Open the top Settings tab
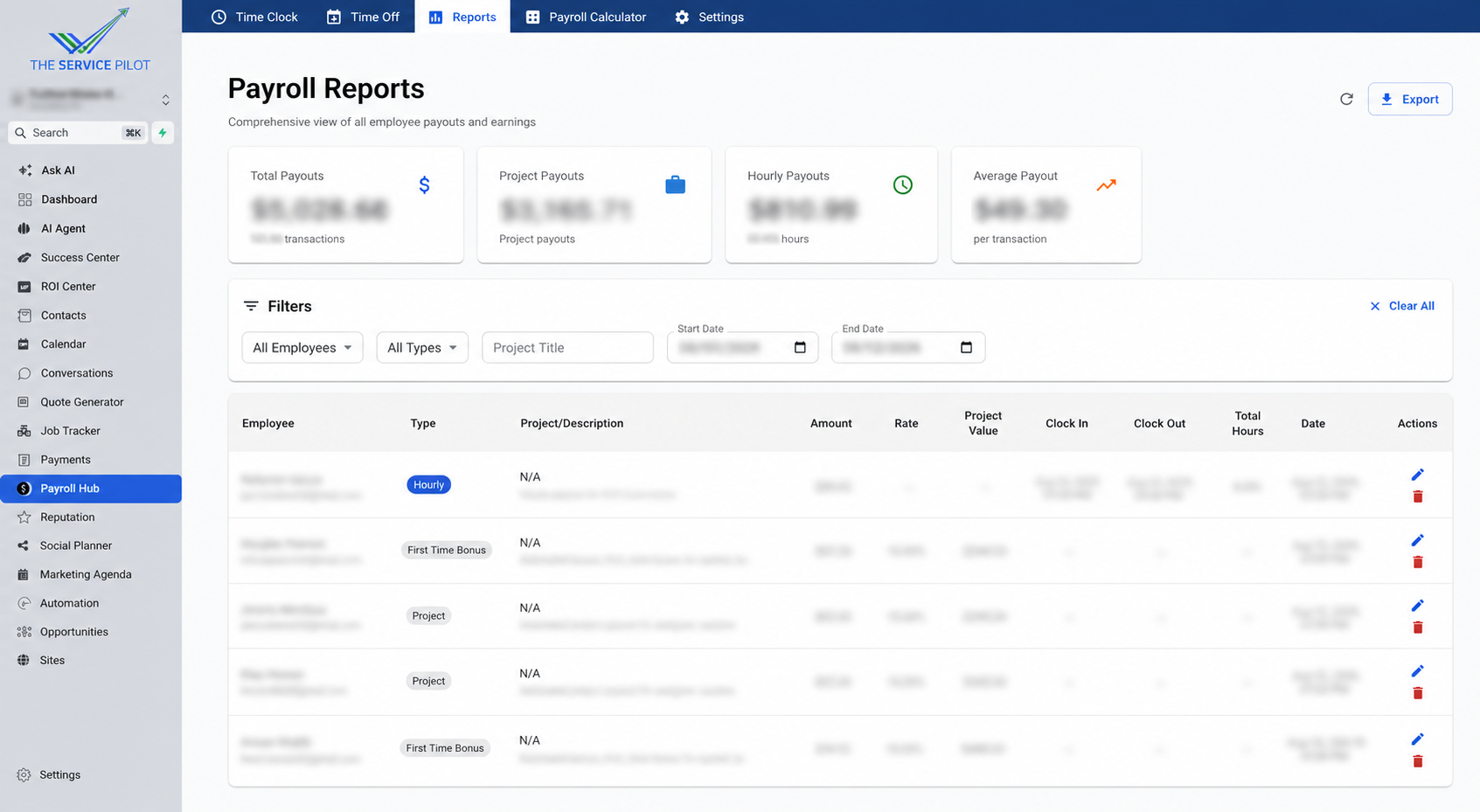Screen dimensions: 1480x812 [x=709, y=17]
